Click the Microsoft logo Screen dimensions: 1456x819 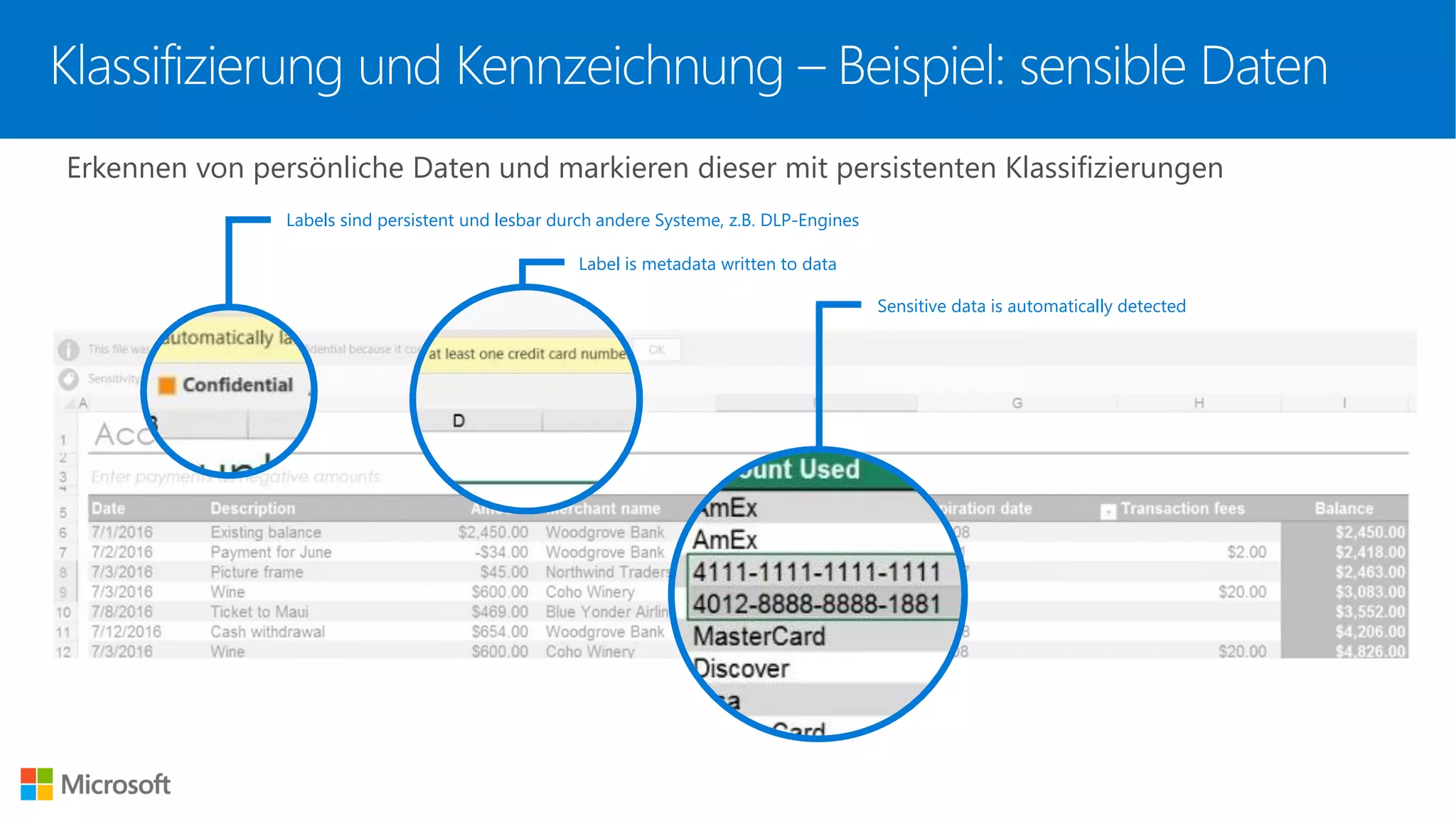point(95,784)
